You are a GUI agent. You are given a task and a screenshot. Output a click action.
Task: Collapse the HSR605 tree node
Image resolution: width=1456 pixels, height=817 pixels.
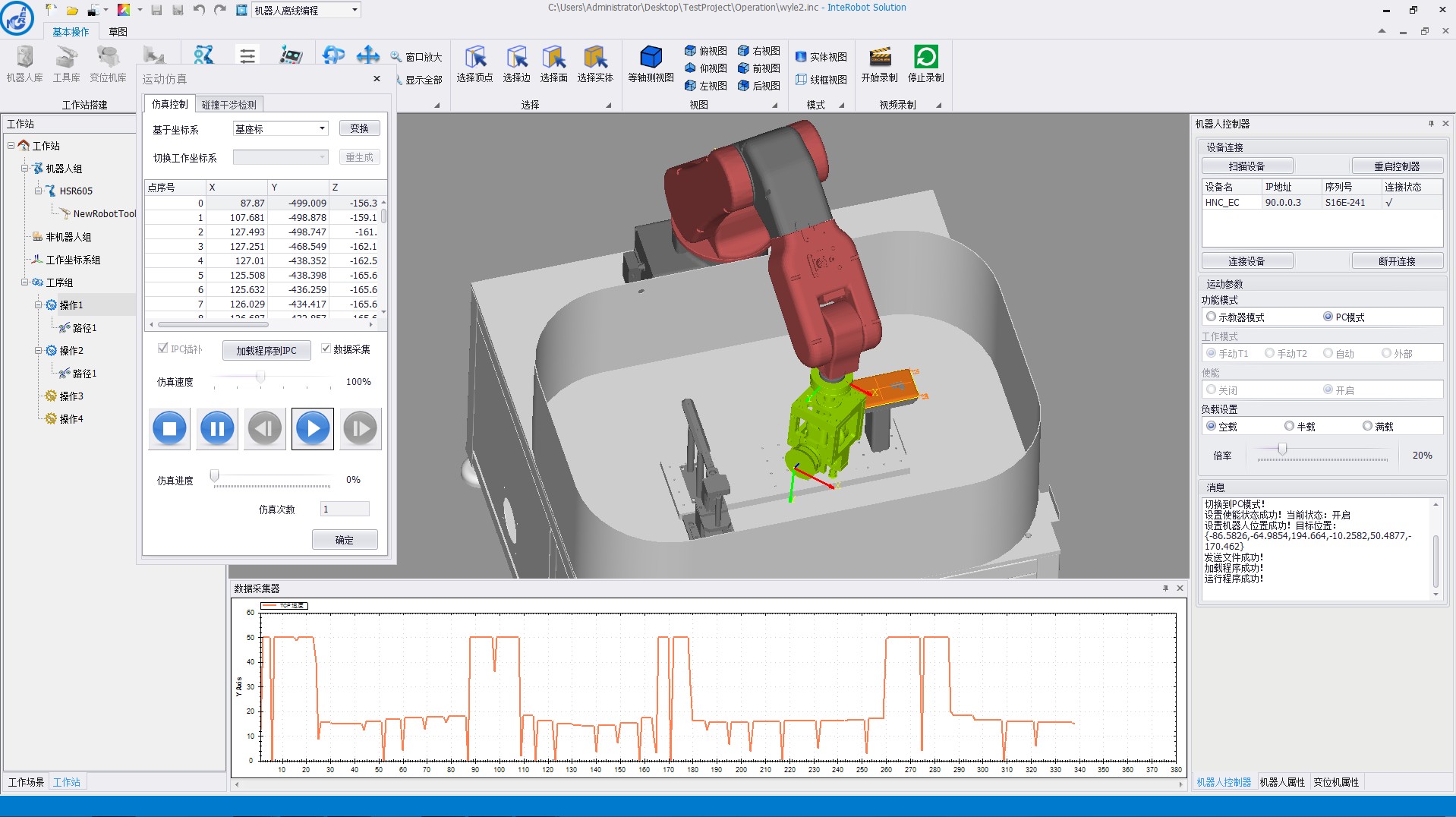[x=38, y=191]
